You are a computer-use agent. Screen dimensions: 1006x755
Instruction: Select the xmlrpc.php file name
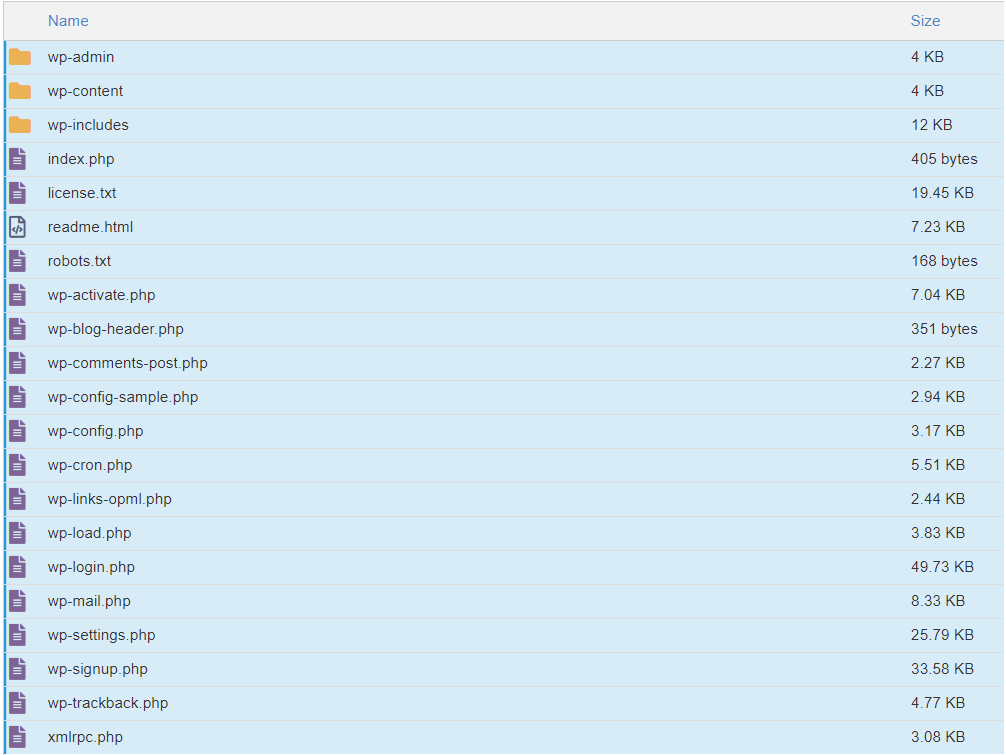point(85,737)
